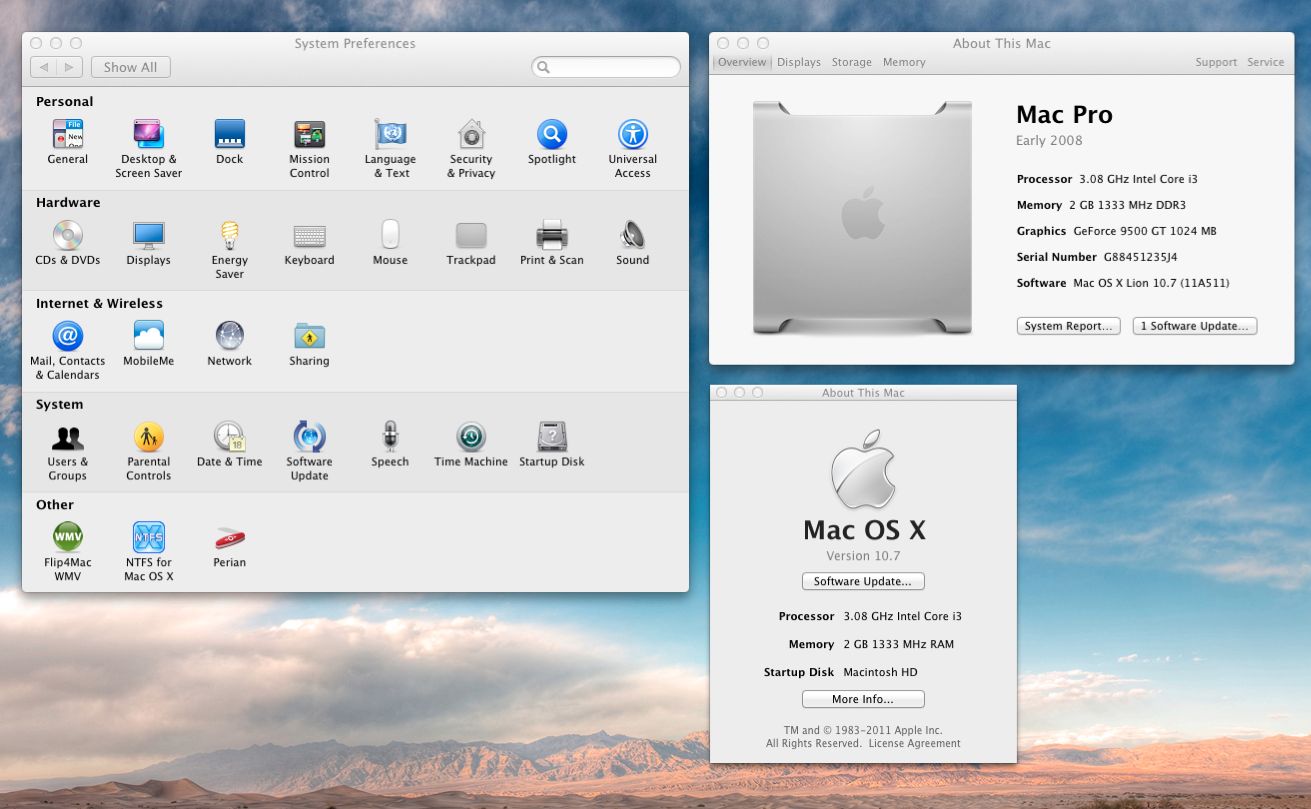Click Show All in System Preferences

coord(131,67)
